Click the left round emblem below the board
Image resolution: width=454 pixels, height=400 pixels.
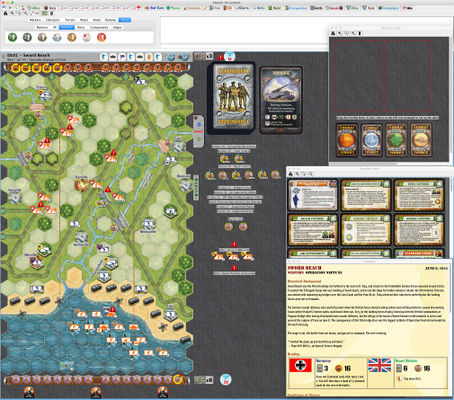29,392
